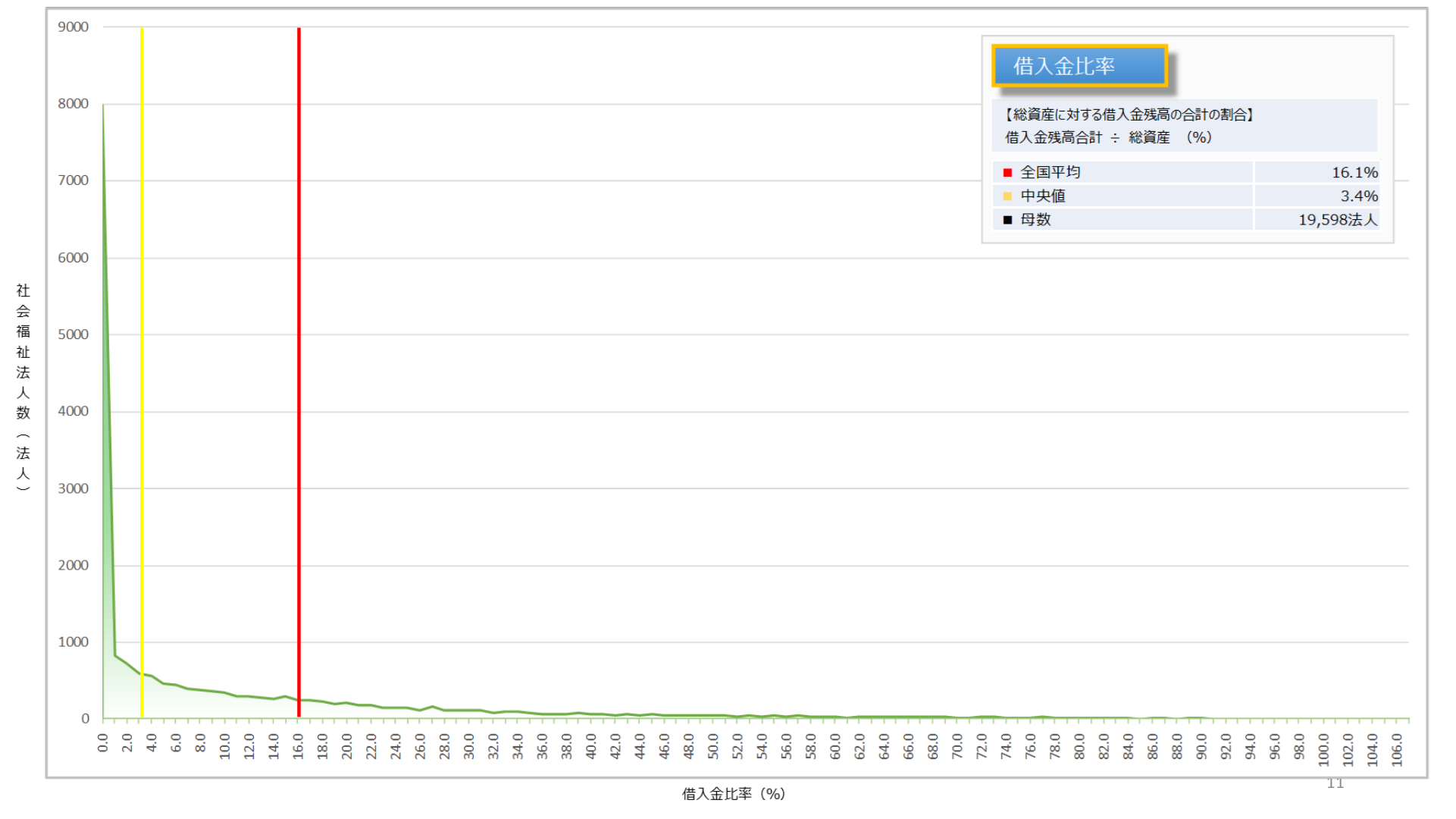The width and height of the screenshot is (1456, 819).
Task: Click the 9000 y-axis label
Action: (x=73, y=27)
